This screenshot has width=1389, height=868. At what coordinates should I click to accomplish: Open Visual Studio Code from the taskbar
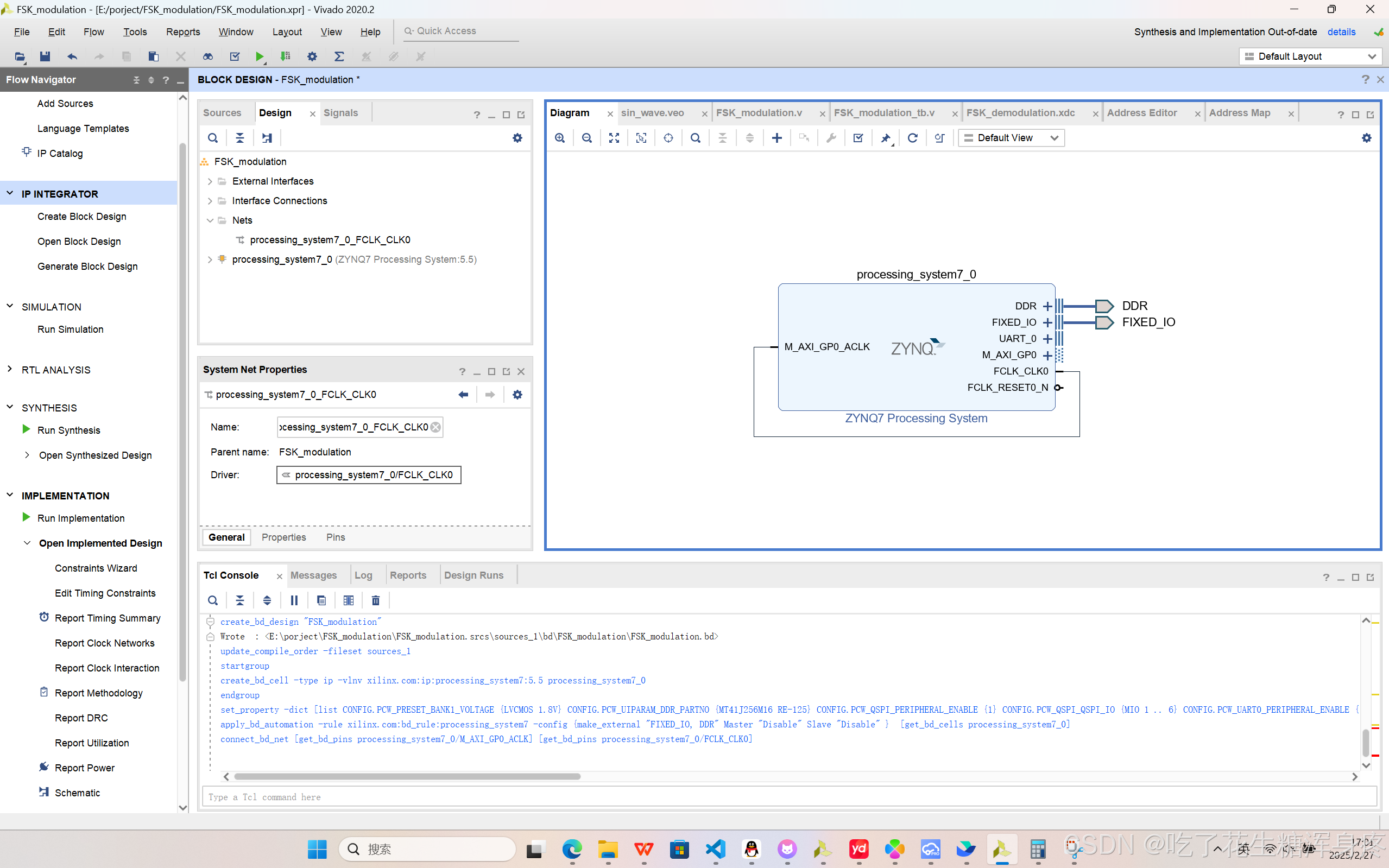[x=716, y=849]
